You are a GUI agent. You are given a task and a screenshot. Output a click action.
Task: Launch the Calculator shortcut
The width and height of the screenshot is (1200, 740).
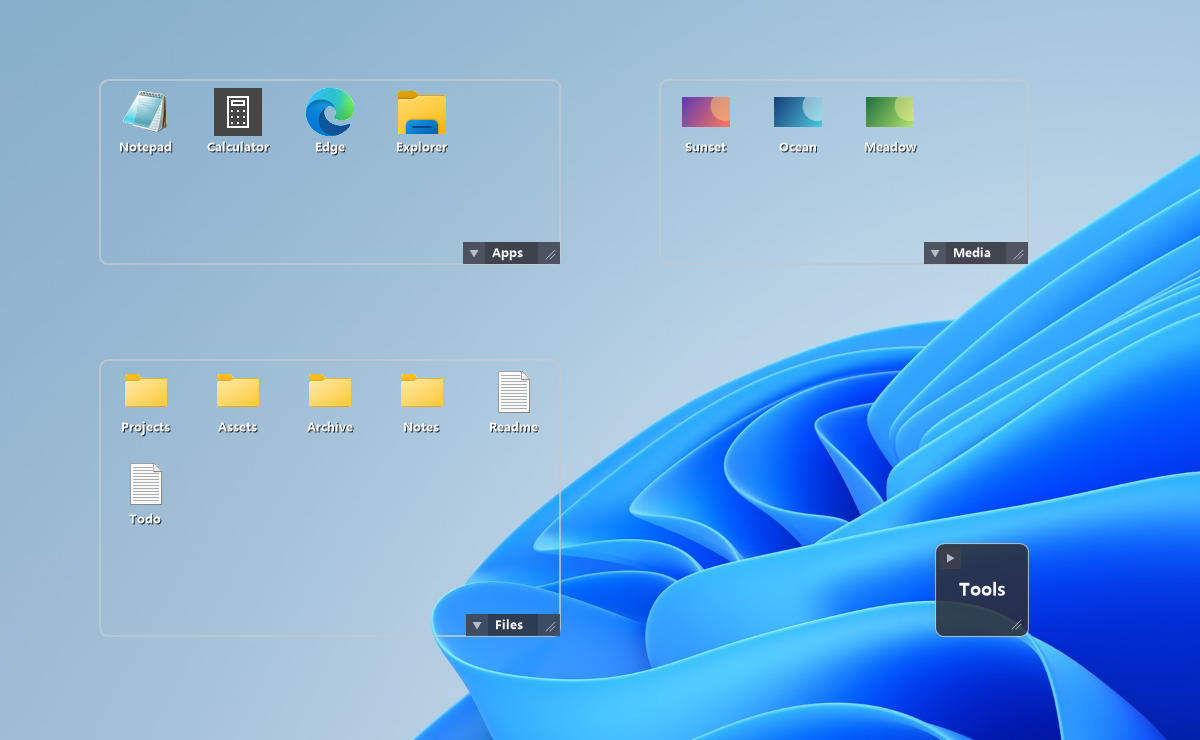click(x=238, y=112)
